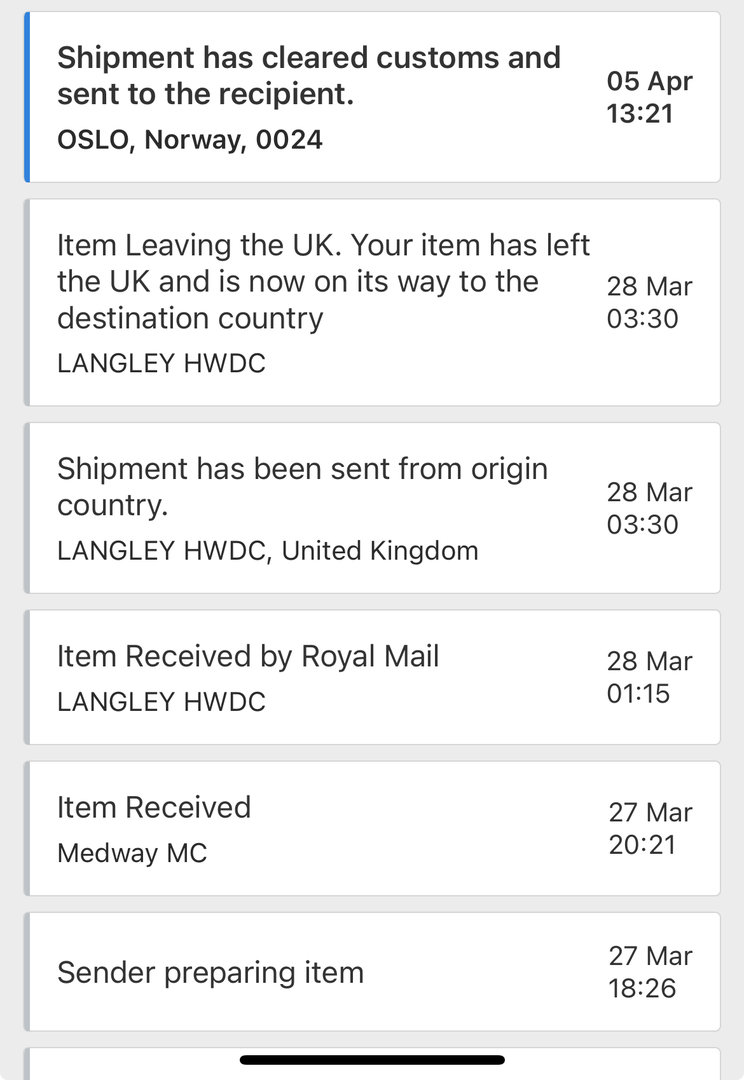This screenshot has width=744, height=1080.
Task: Select the OSLO, Norway, 0024 location text
Action: (190, 139)
